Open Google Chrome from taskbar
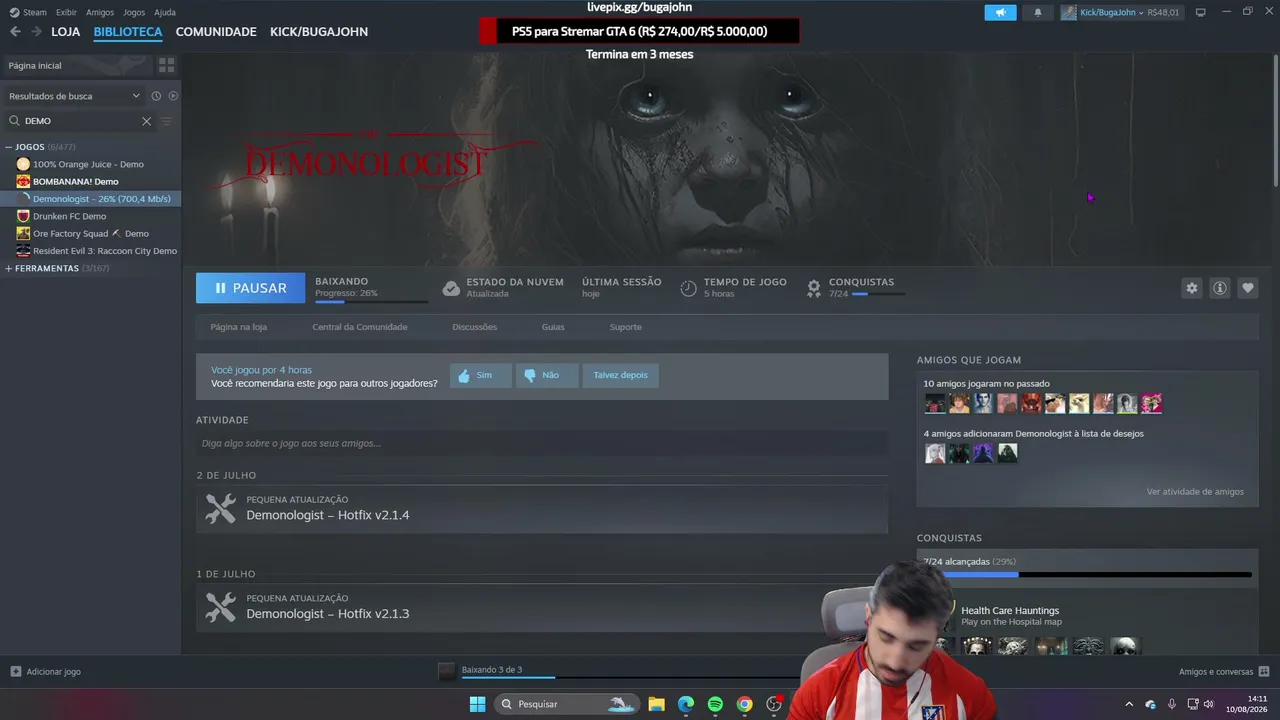Image resolution: width=1280 pixels, height=720 pixels. click(744, 704)
